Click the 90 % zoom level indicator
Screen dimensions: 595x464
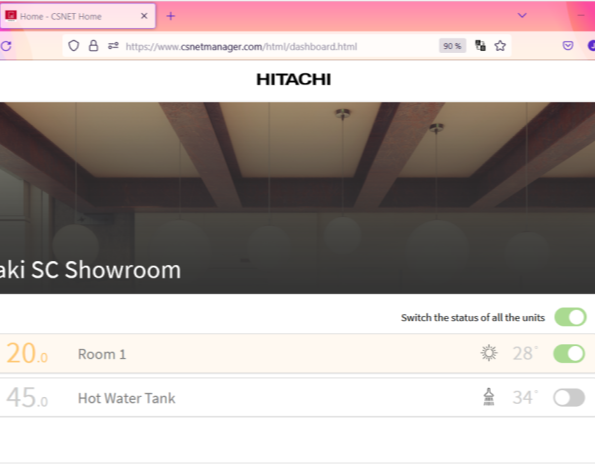(x=452, y=46)
